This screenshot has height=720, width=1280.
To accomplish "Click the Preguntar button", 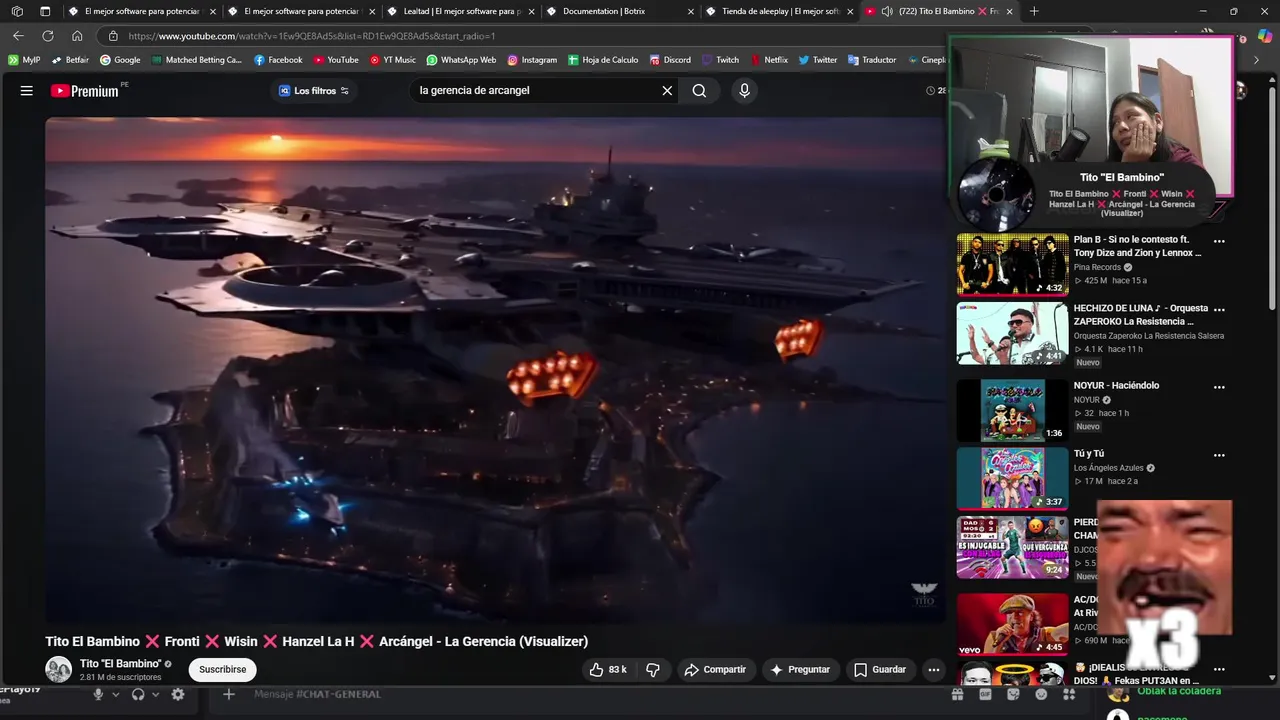I will 799,669.
